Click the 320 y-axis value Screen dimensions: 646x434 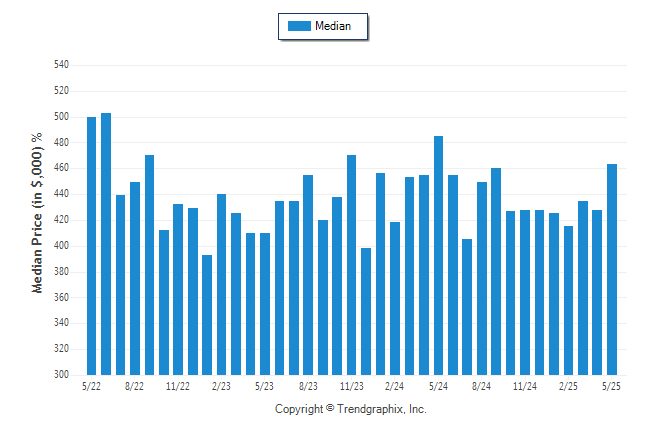(x=61, y=349)
